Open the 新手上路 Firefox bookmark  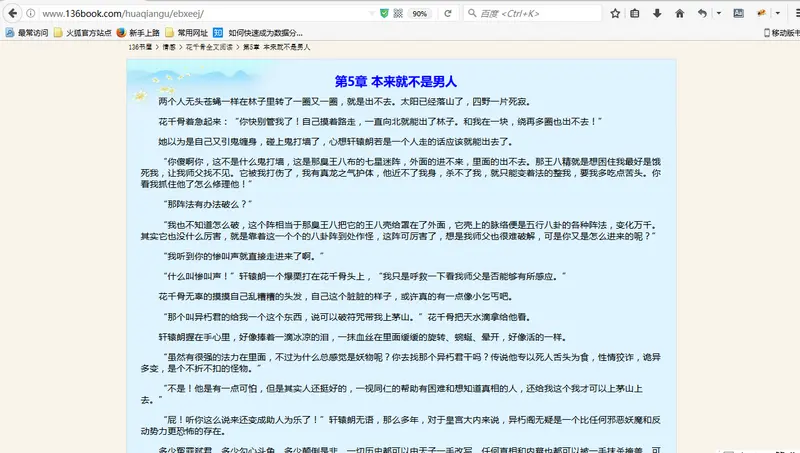(x=138, y=33)
